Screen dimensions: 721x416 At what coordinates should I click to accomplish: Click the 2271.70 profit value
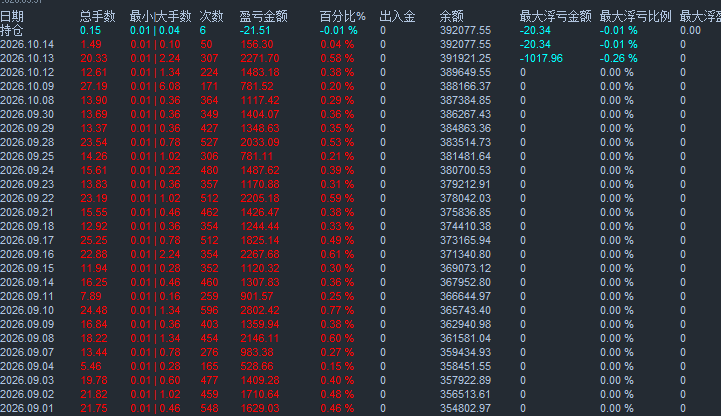click(x=260, y=58)
